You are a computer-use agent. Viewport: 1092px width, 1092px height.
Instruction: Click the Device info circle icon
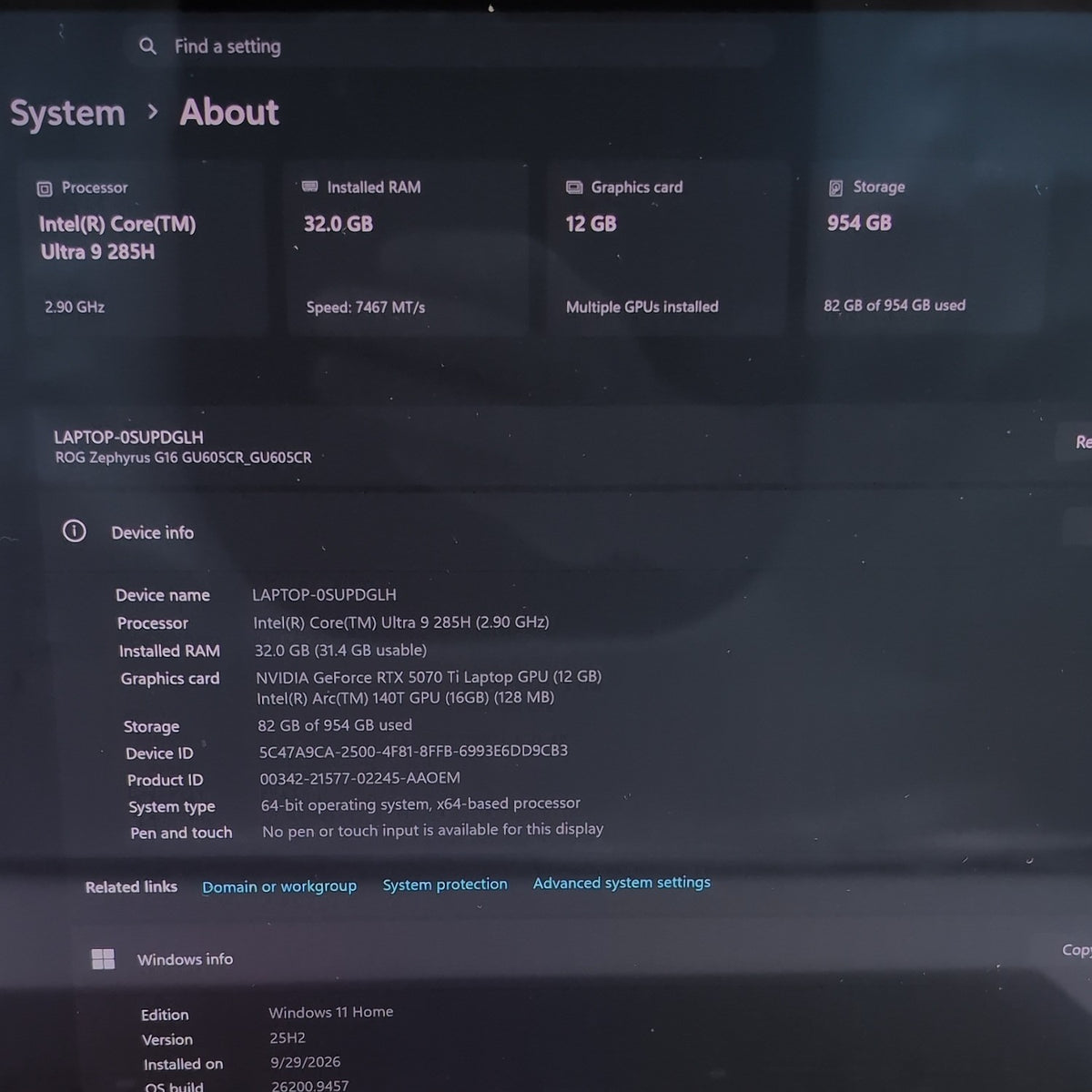[74, 531]
